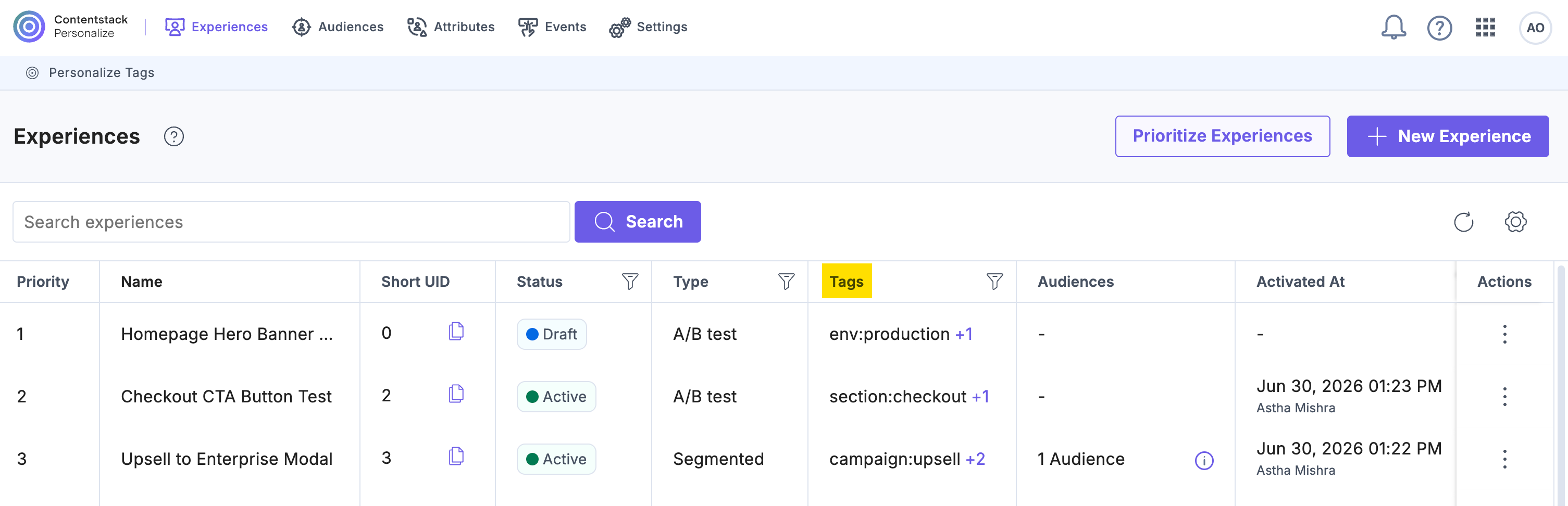Show audience info for Upsell to Enterprise Modal

[1204, 460]
